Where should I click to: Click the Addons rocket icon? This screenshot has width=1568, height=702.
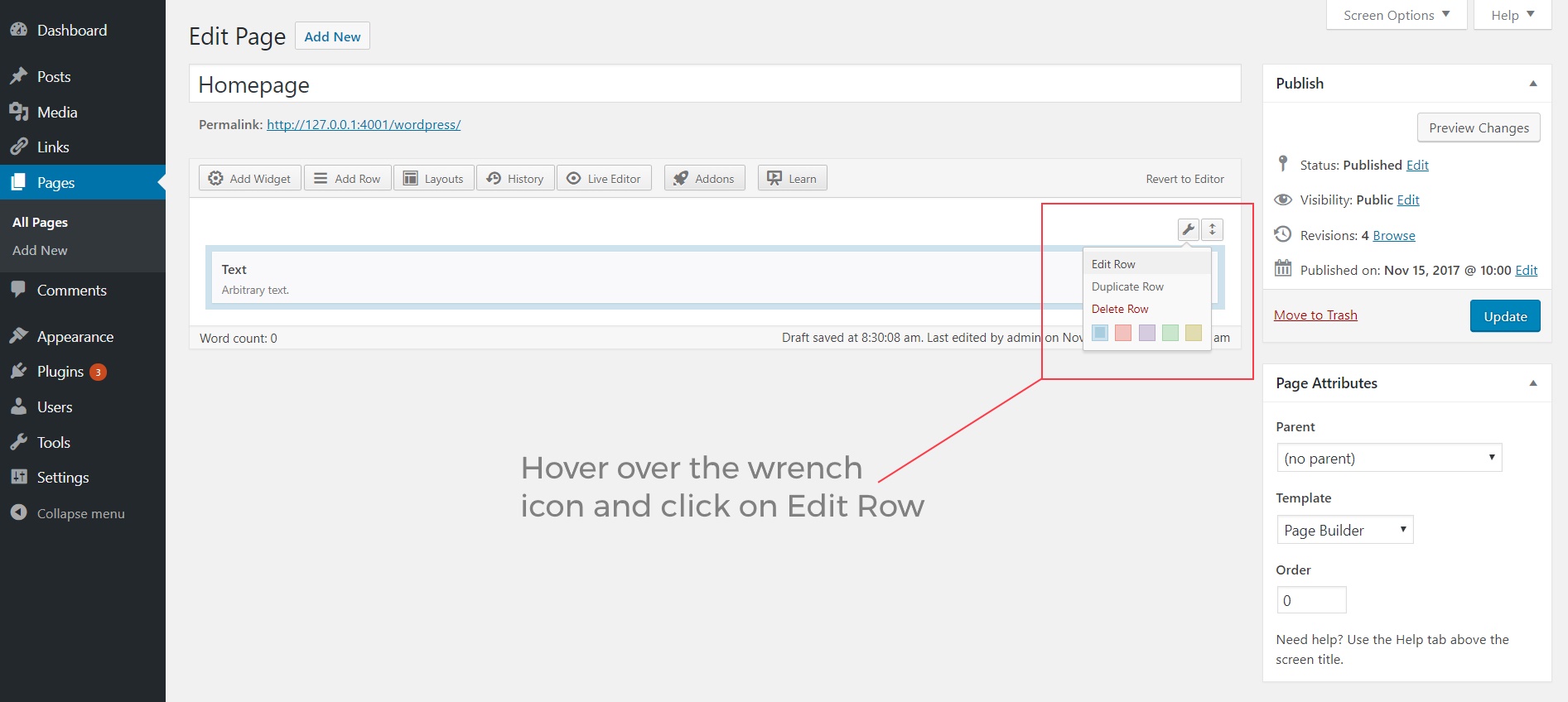[680, 178]
